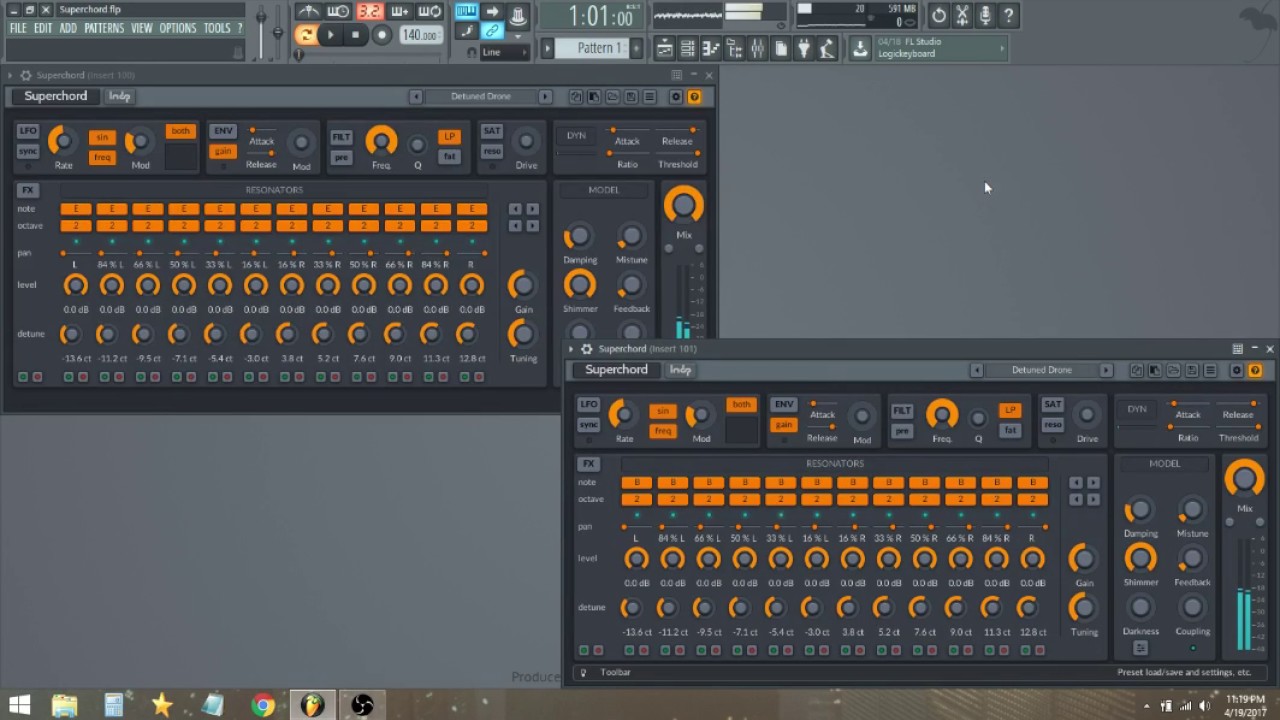Open the Playlist view icon
The image size is (1280, 720).
coord(665,48)
